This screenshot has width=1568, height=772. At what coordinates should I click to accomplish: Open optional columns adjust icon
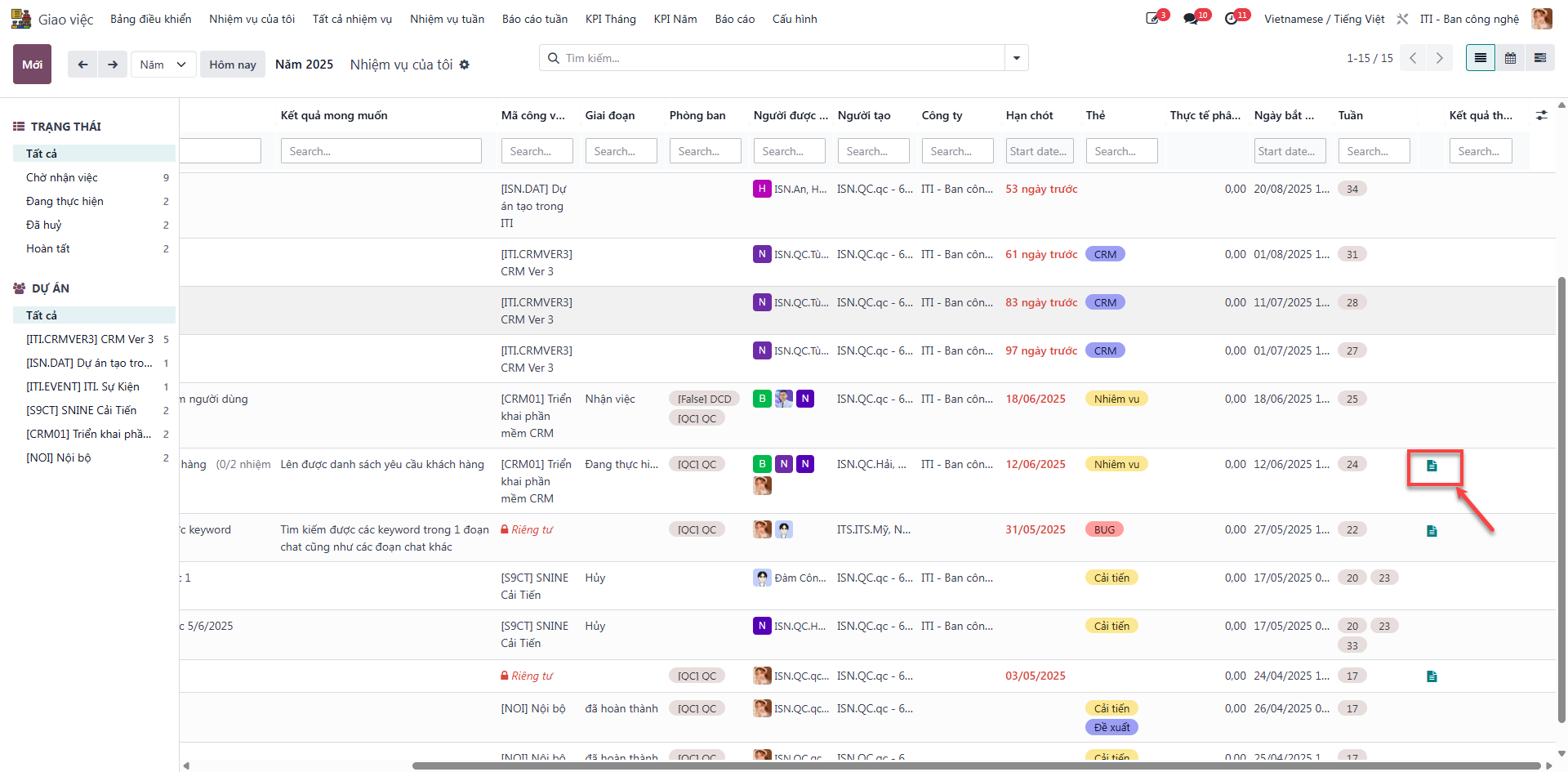click(x=1542, y=115)
